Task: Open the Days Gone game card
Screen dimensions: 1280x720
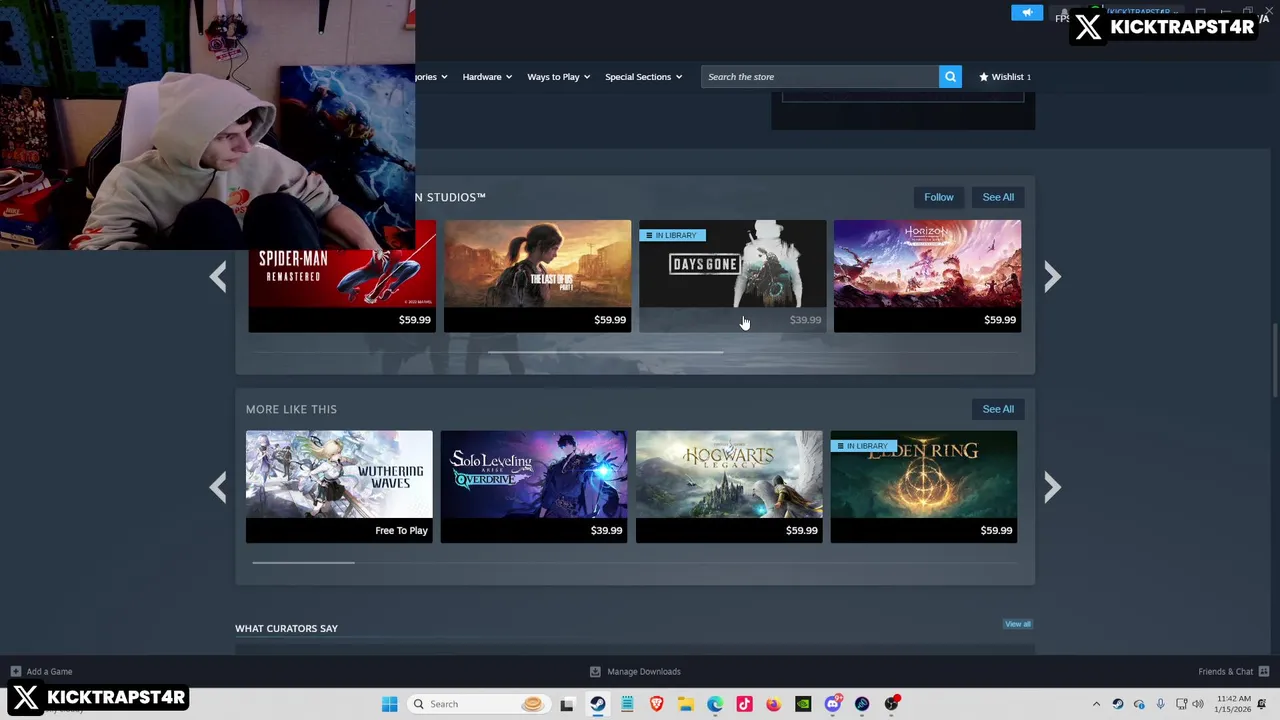Action: coord(732,276)
